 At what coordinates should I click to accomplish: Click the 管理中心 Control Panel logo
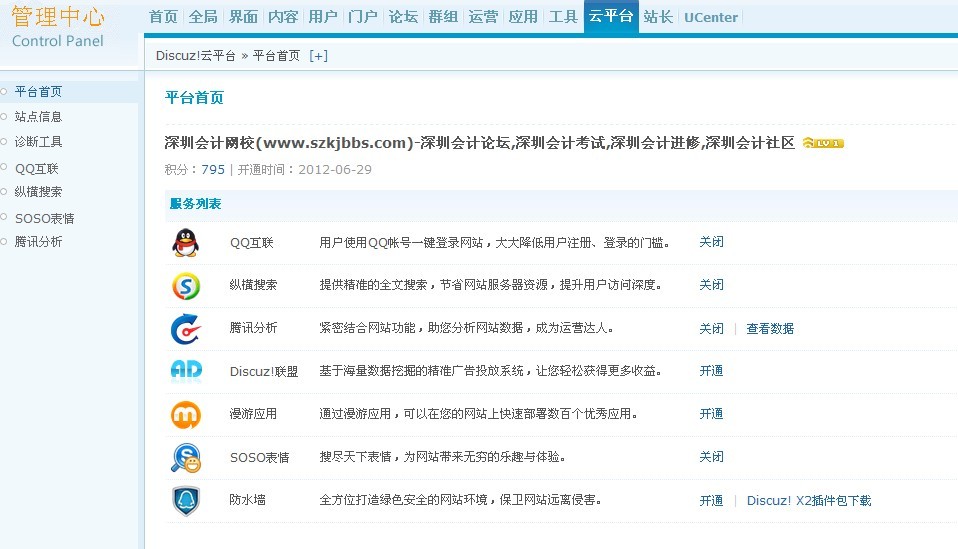[x=58, y=27]
